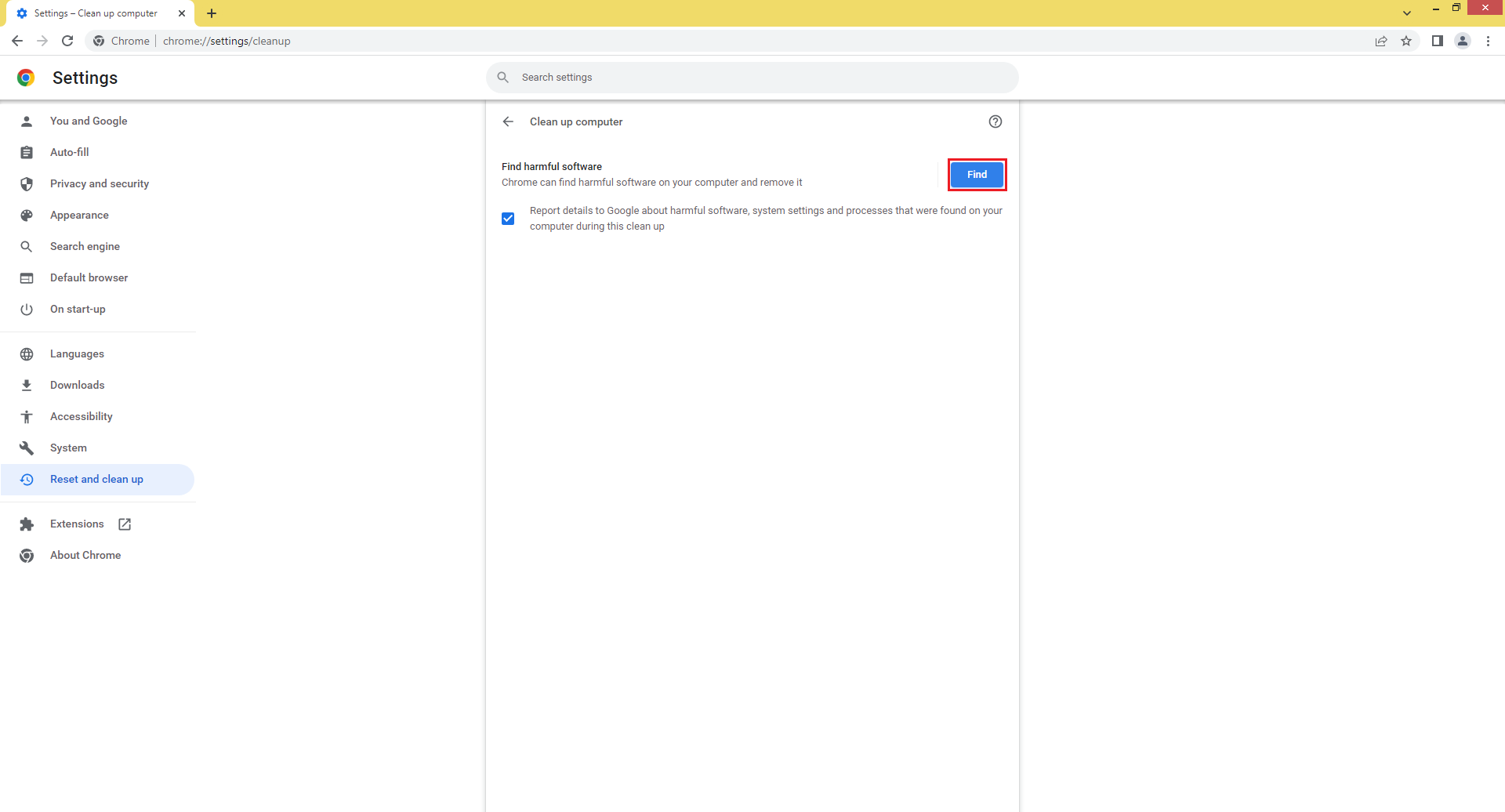Select the System wrench icon
1505x812 pixels.
coord(27,448)
